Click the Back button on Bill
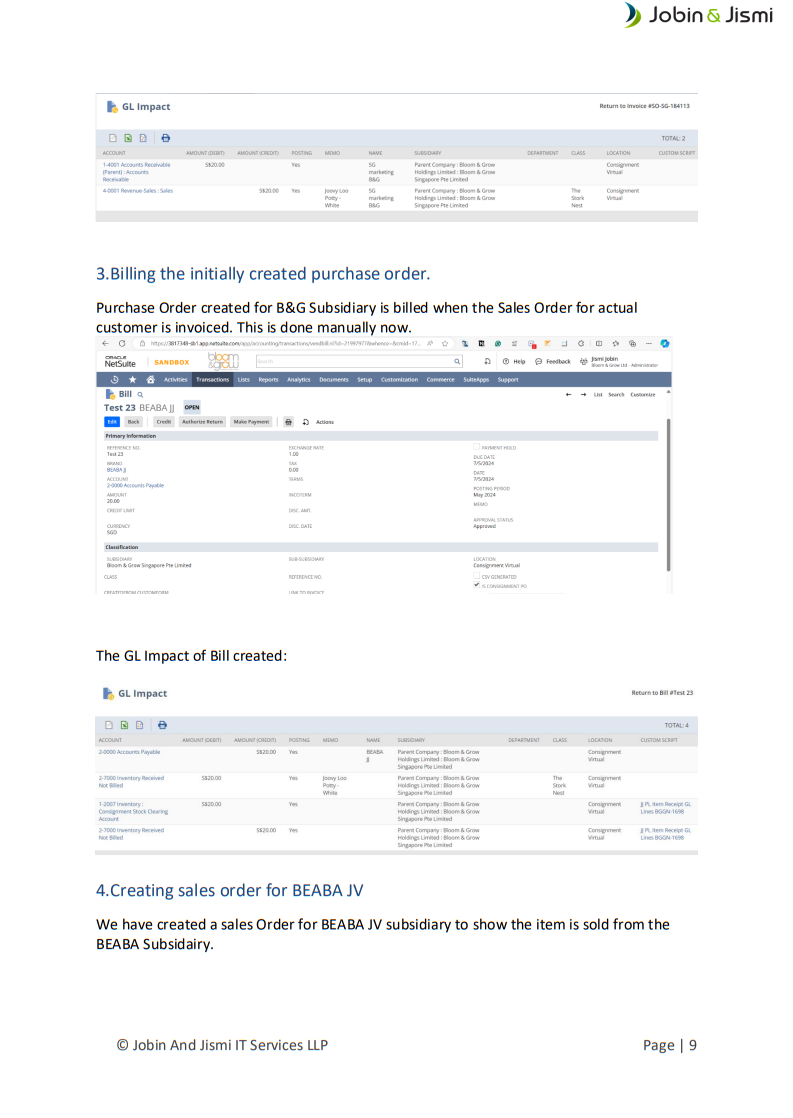The height and width of the screenshot is (1118, 793). [x=133, y=422]
